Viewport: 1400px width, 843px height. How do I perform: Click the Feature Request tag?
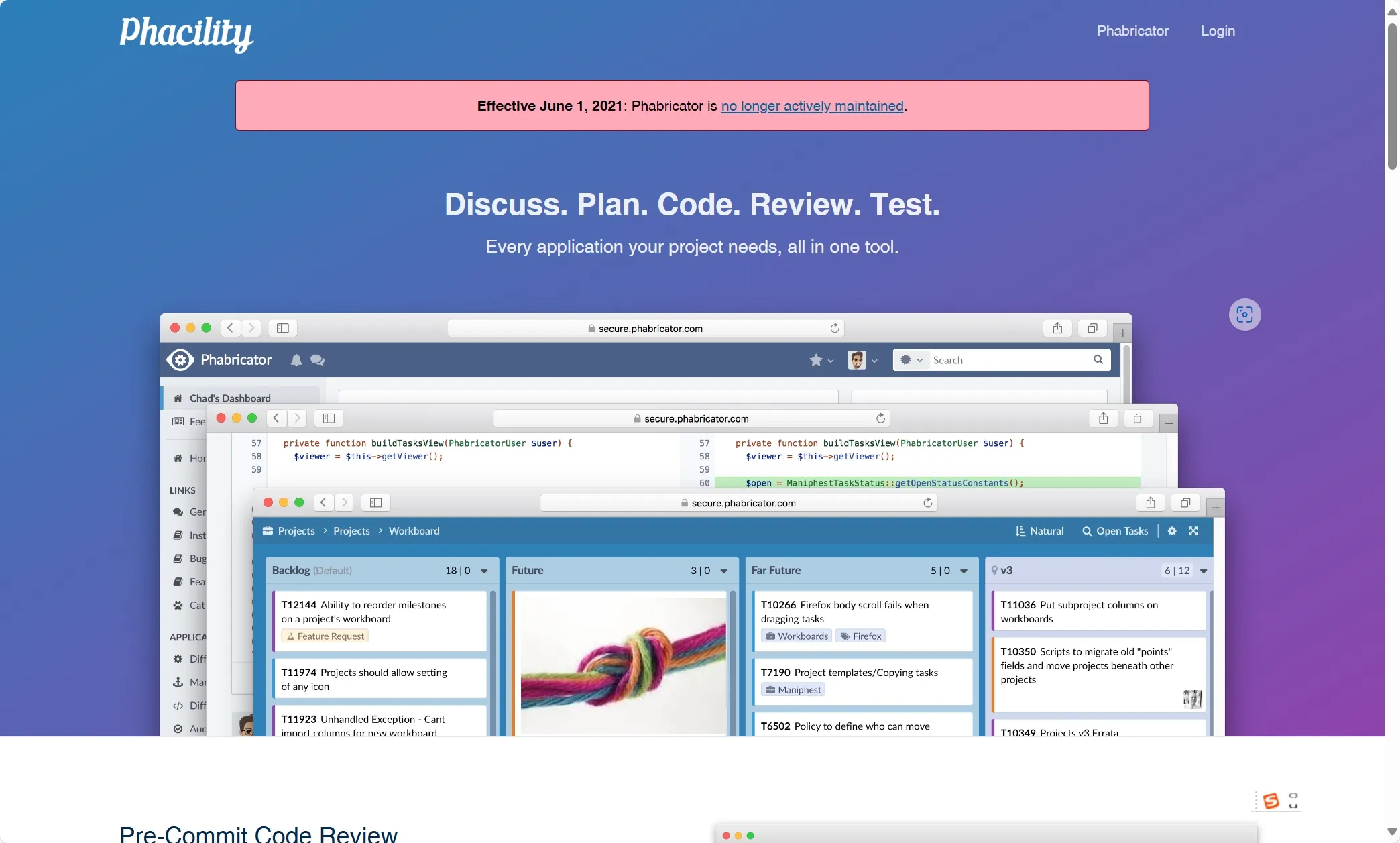pyautogui.click(x=325, y=636)
